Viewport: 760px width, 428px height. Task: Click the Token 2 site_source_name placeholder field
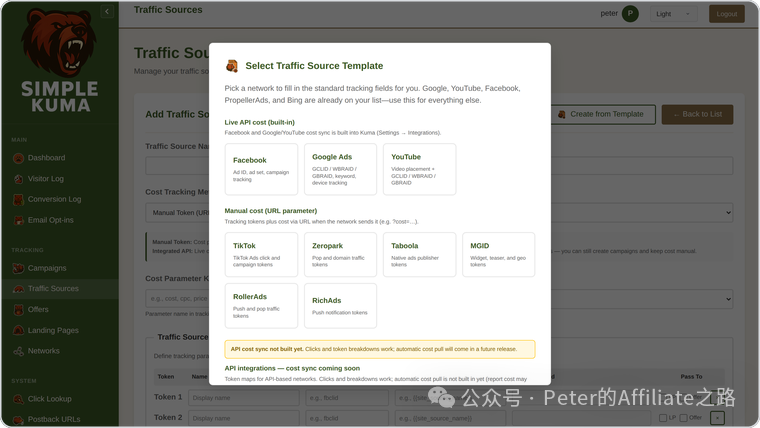coord(450,418)
